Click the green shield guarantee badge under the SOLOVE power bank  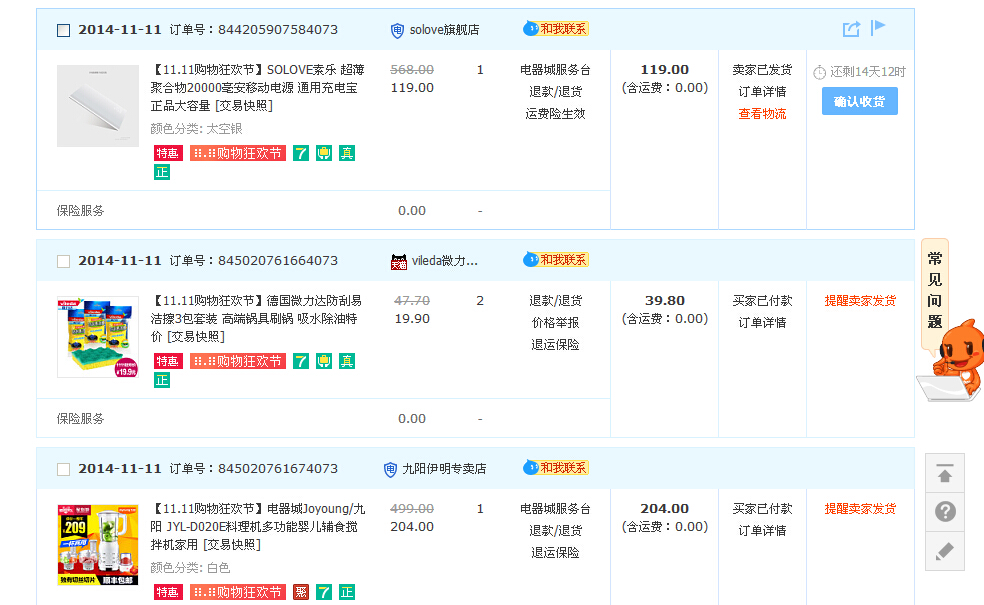tap(324, 153)
